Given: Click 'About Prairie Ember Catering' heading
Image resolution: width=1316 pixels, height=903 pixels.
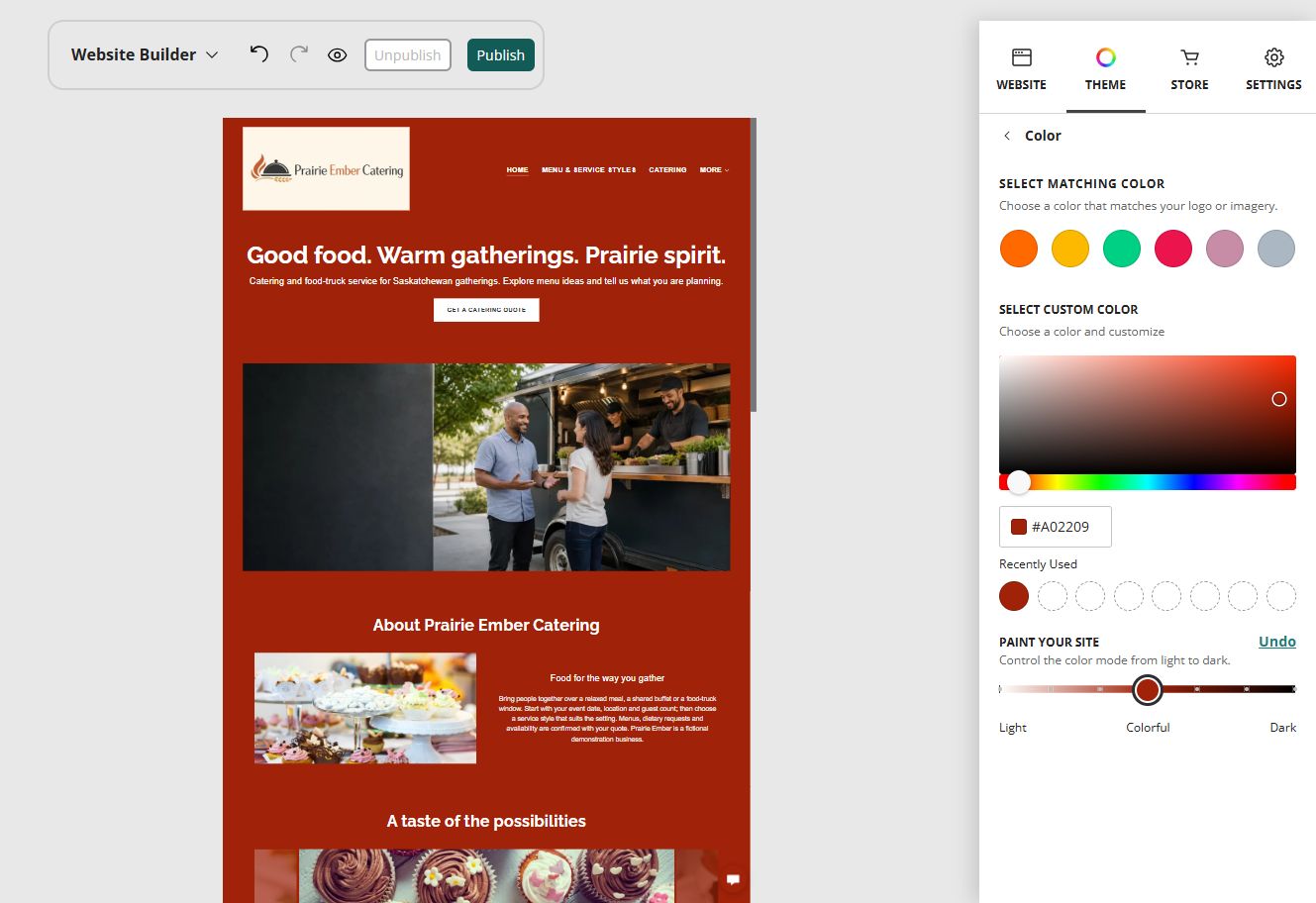Looking at the screenshot, I should pos(486,625).
